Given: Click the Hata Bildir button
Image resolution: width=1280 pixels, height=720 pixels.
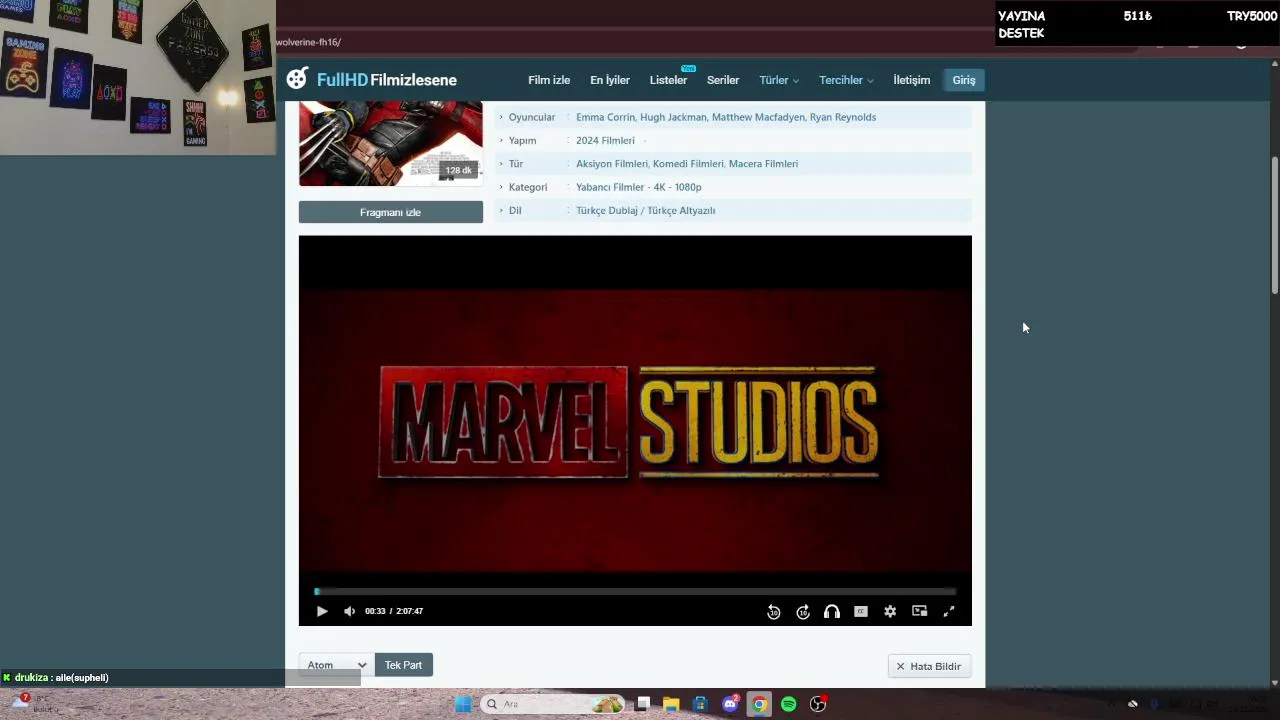Looking at the screenshot, I should pos(929,666).
